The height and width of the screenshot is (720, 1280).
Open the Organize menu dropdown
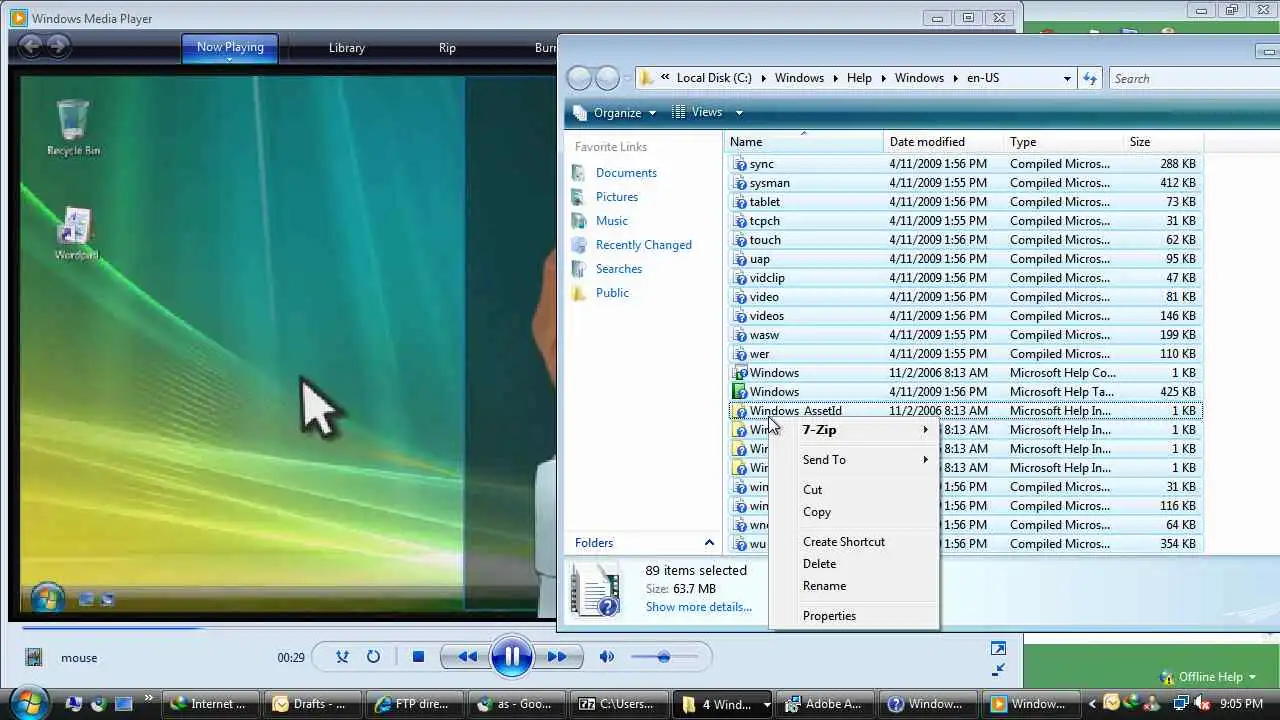coord(615,113)
